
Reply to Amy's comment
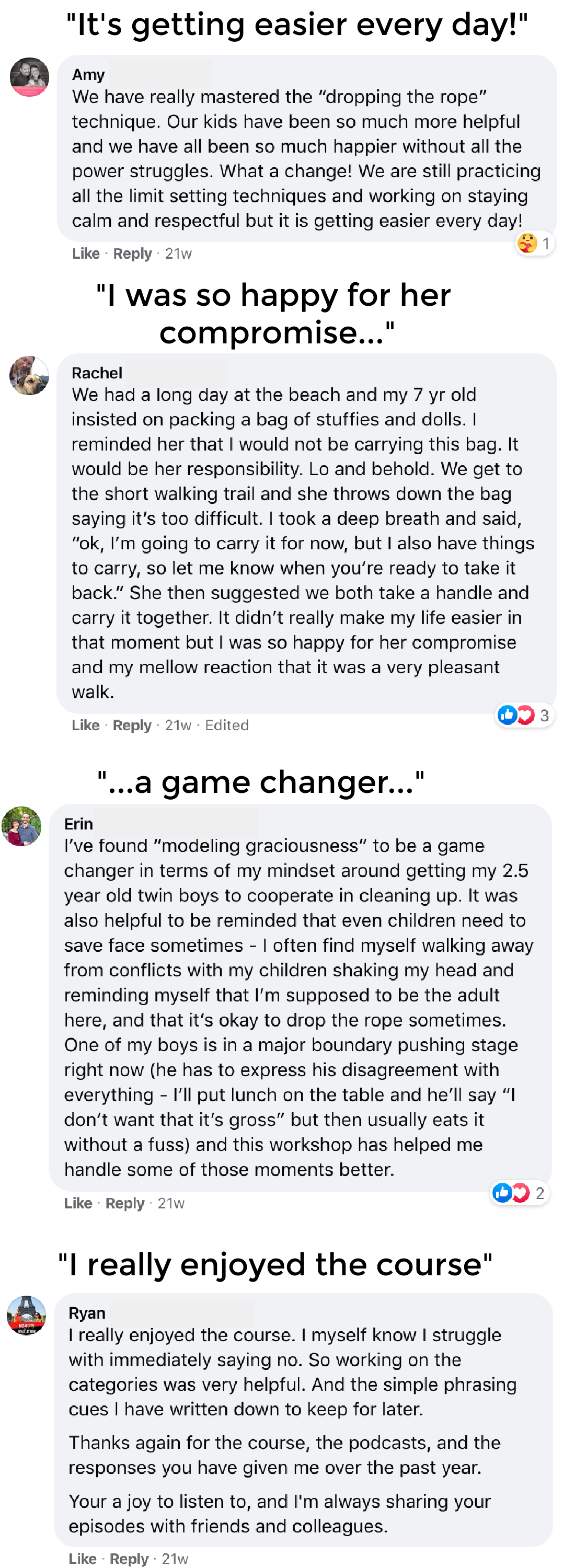(132, 254)
